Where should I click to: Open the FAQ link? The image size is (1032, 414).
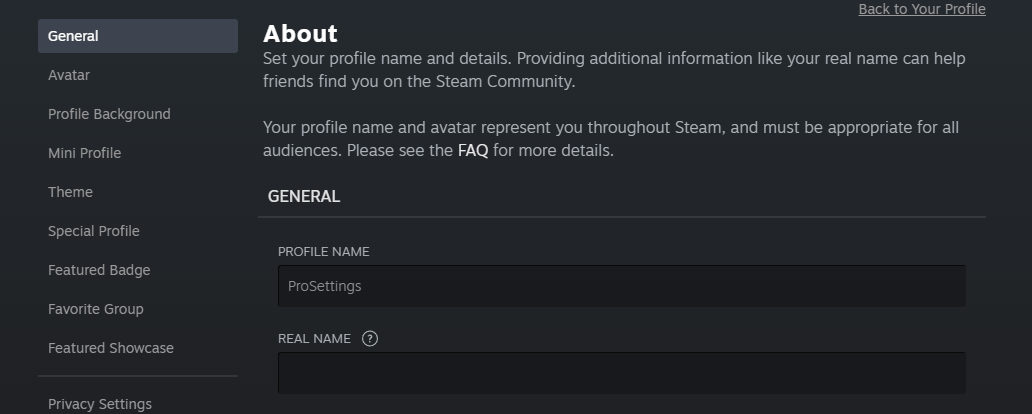473,152
